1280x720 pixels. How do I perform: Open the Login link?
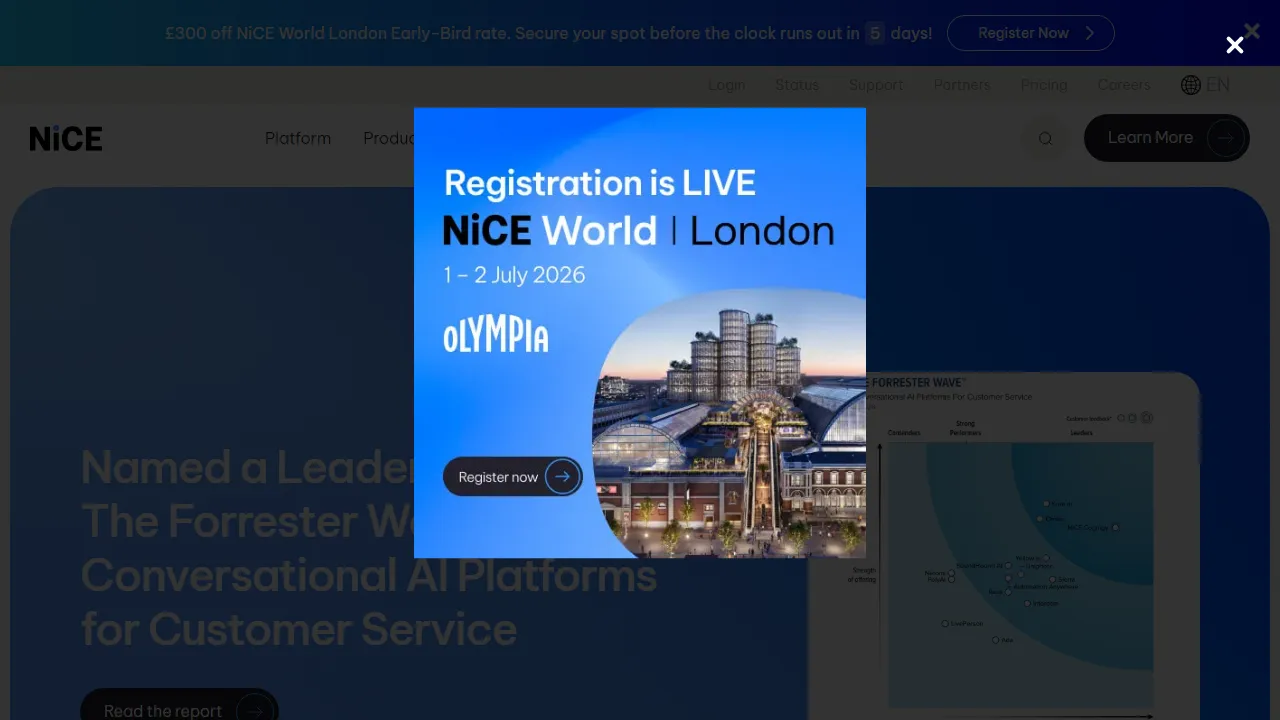point(727,85)
